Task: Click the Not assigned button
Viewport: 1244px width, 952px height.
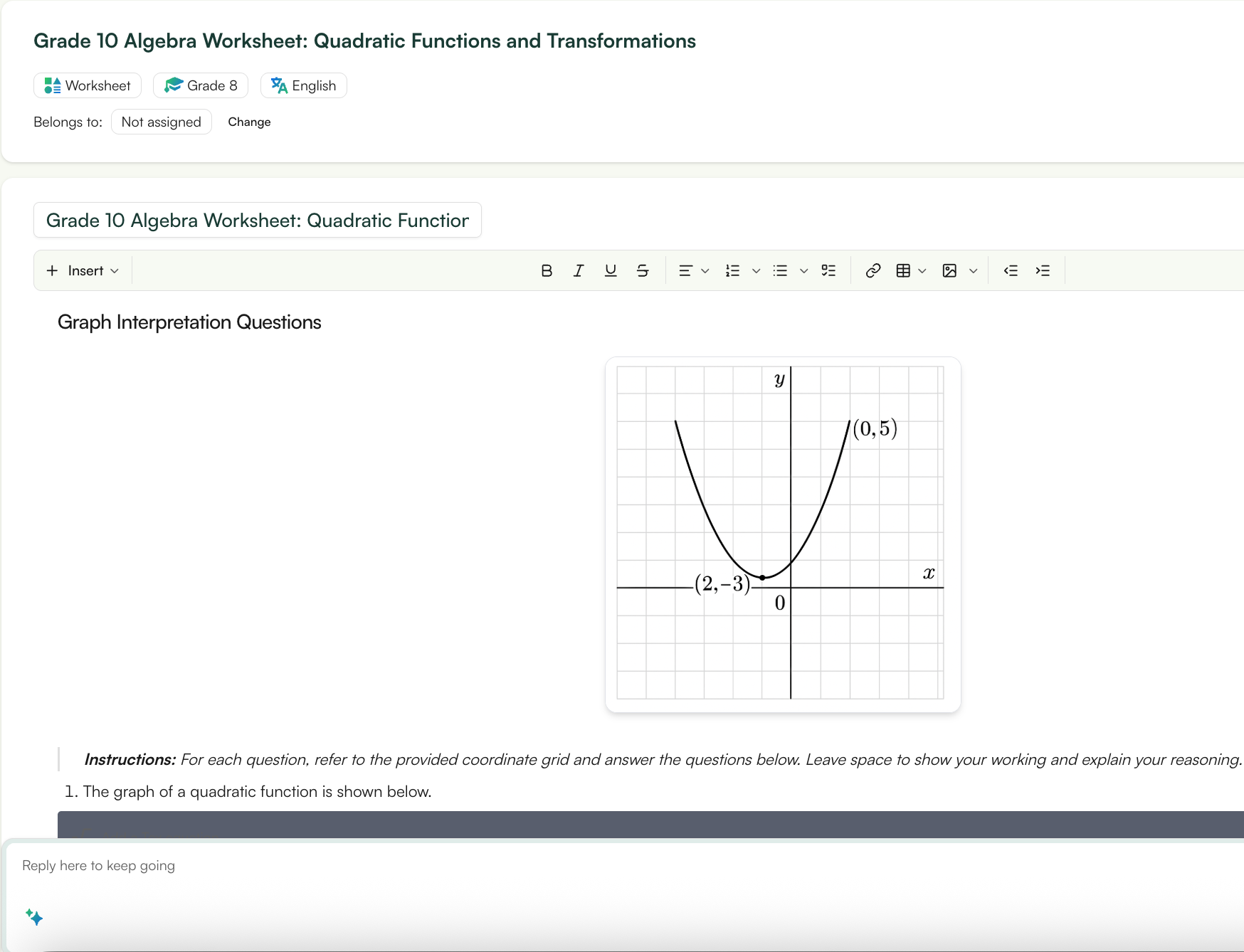Action: pyautogui.click(x=161, y=122)
